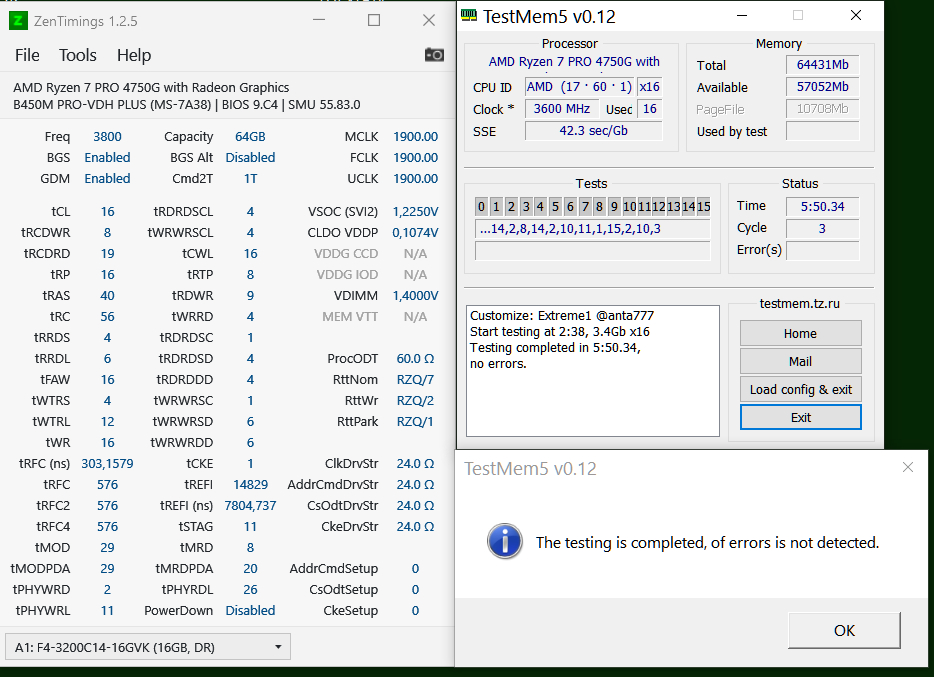The width and height of the screenshot is (934, 677).
Task: Click the camera screenshot icon in ZenTimings
Action: [434, 55]
